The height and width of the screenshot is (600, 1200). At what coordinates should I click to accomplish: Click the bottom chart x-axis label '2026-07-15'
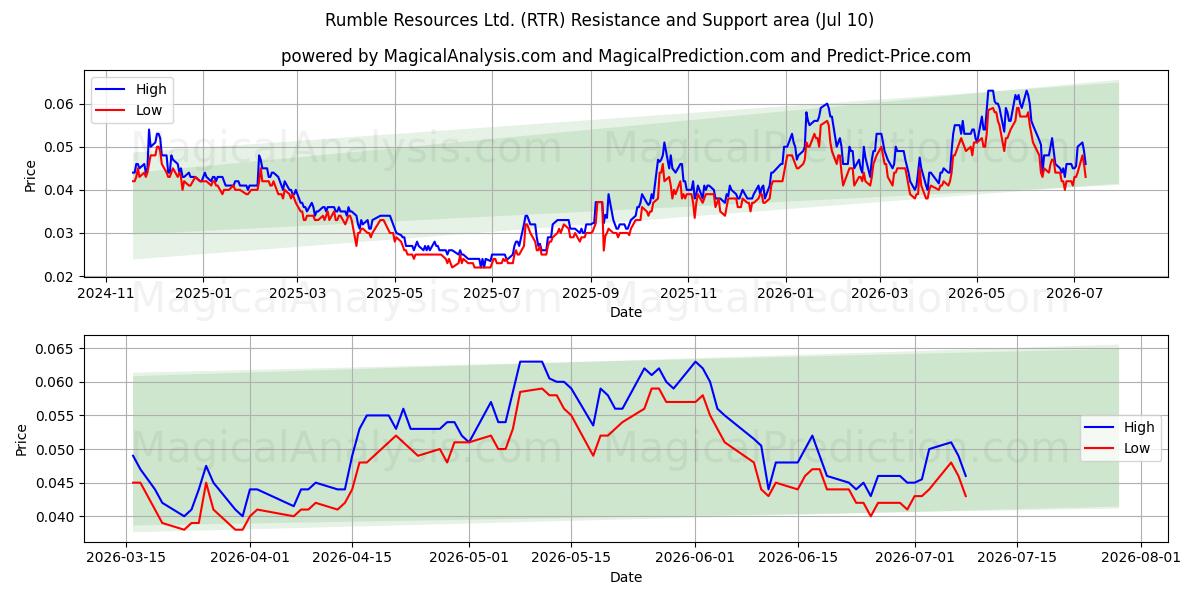coord(1016,560)
